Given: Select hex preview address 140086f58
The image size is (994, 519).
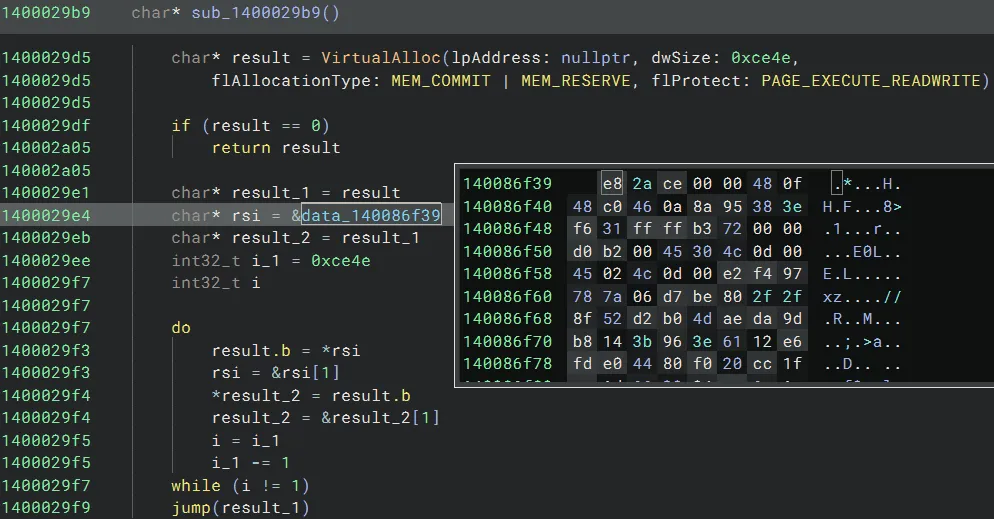Looking at the screenshot, I should pyautogui.click(x=508, y=274).
